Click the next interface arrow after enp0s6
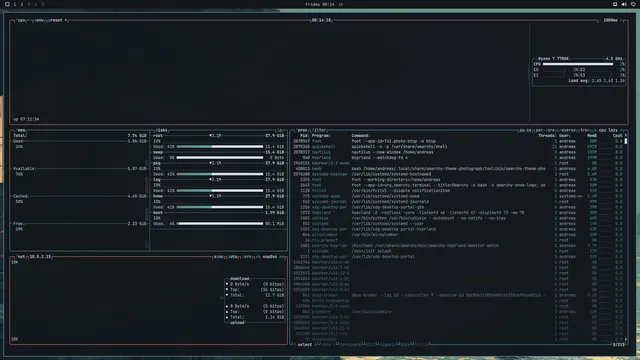This screenshot has width=640, height=360. tap(282, 257)
